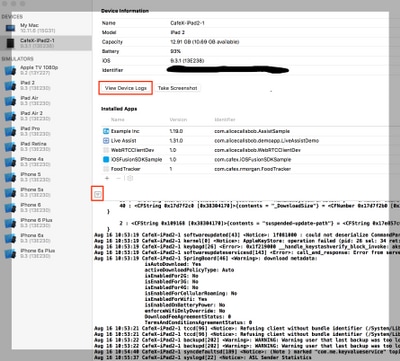Select CafeX-iPad2-1 device in the sidebar
The width and height of the screenshot is (400, 361).
[x=46, y=43]
